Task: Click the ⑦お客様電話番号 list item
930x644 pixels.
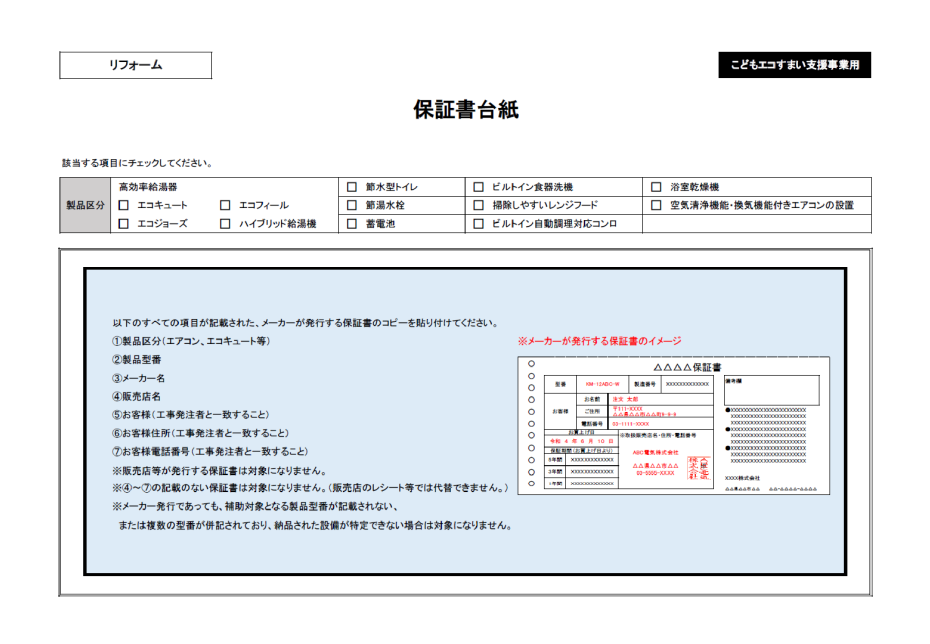Action: [211, 451]
